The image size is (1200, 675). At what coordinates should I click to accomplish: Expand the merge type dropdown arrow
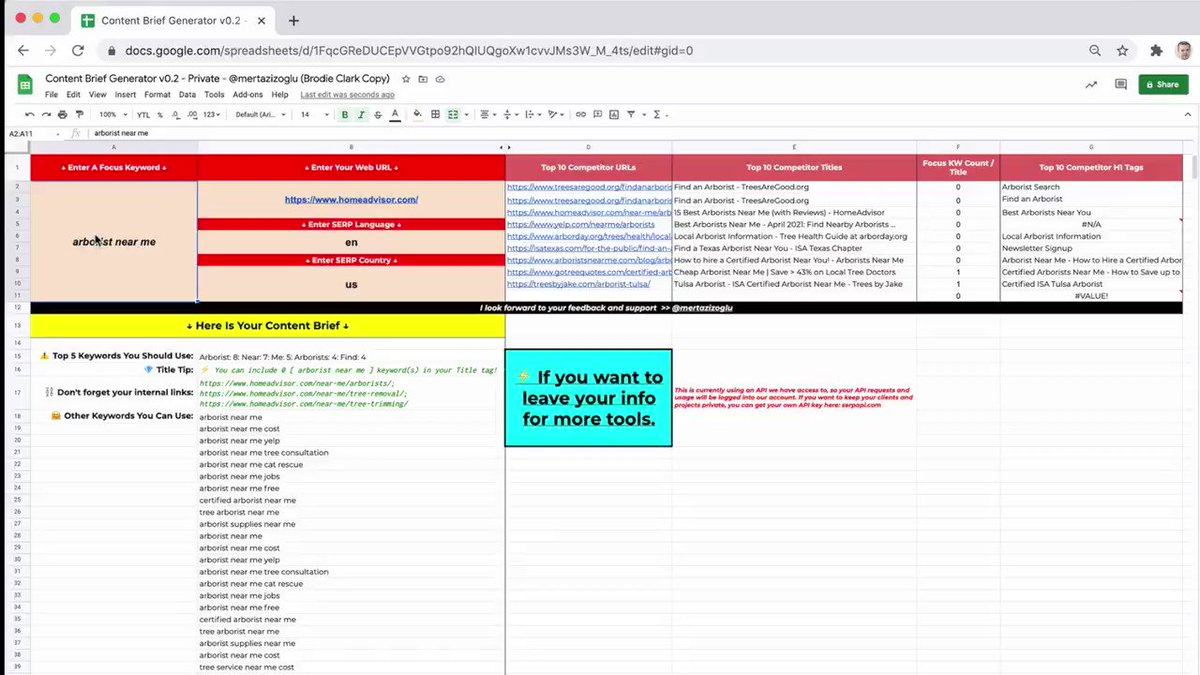(x=466, y=115)
